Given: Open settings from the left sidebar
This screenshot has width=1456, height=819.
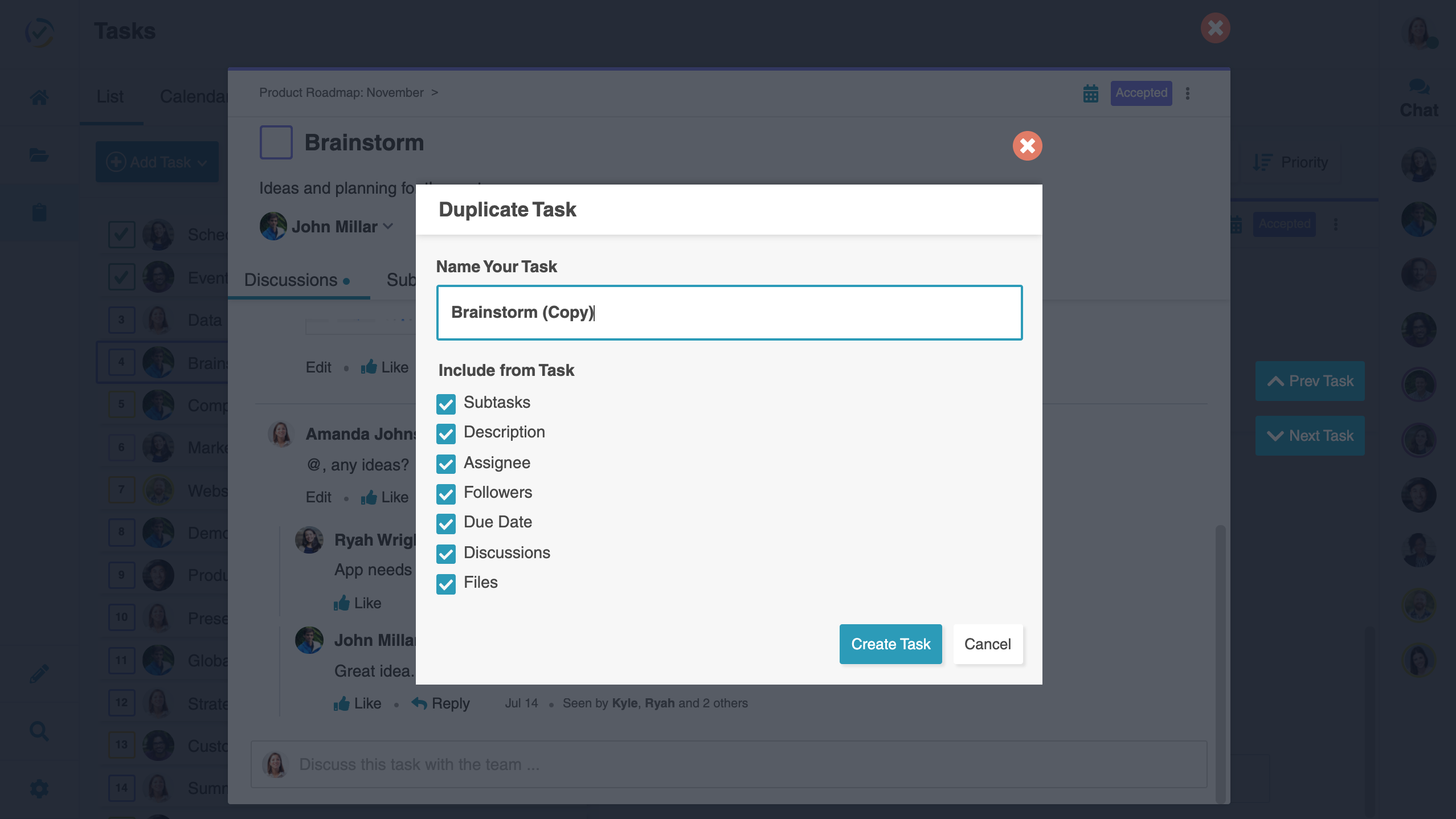Looking at the screenshot, I should [x=39, y=789].
